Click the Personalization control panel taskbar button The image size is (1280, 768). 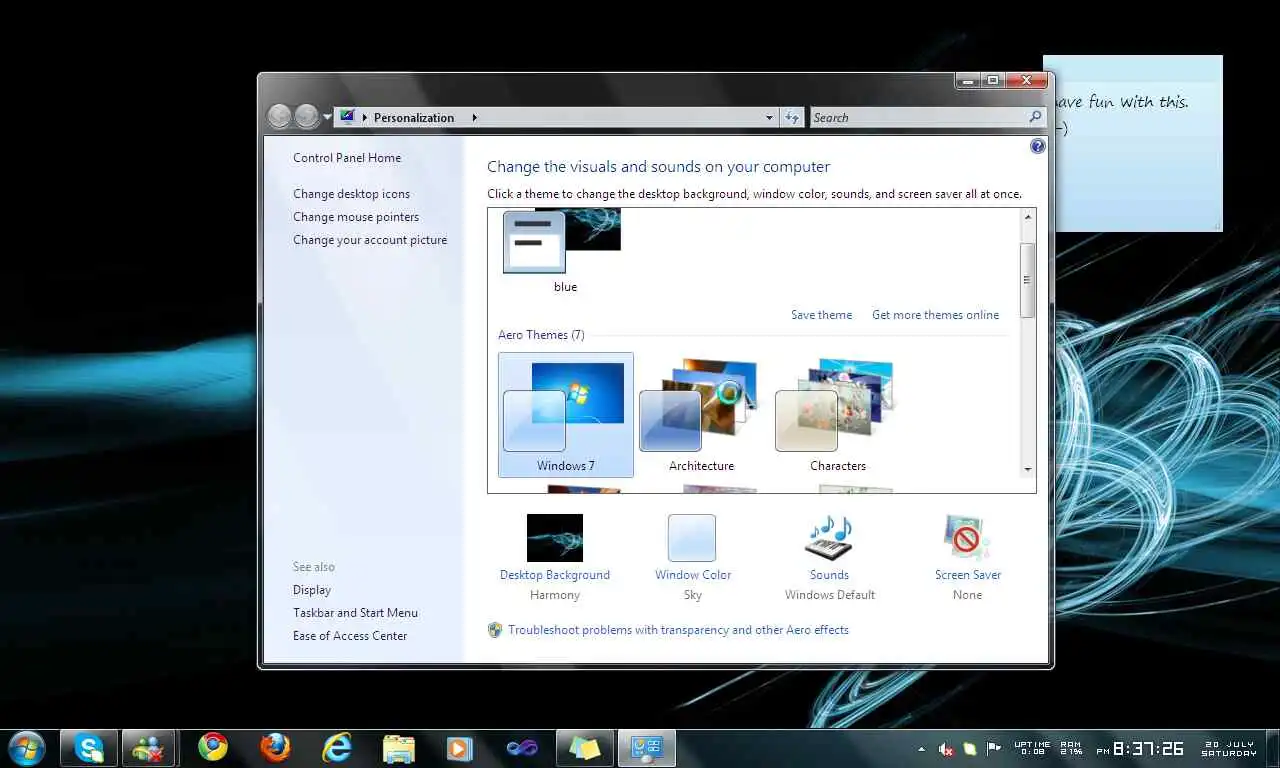(647, 748)
